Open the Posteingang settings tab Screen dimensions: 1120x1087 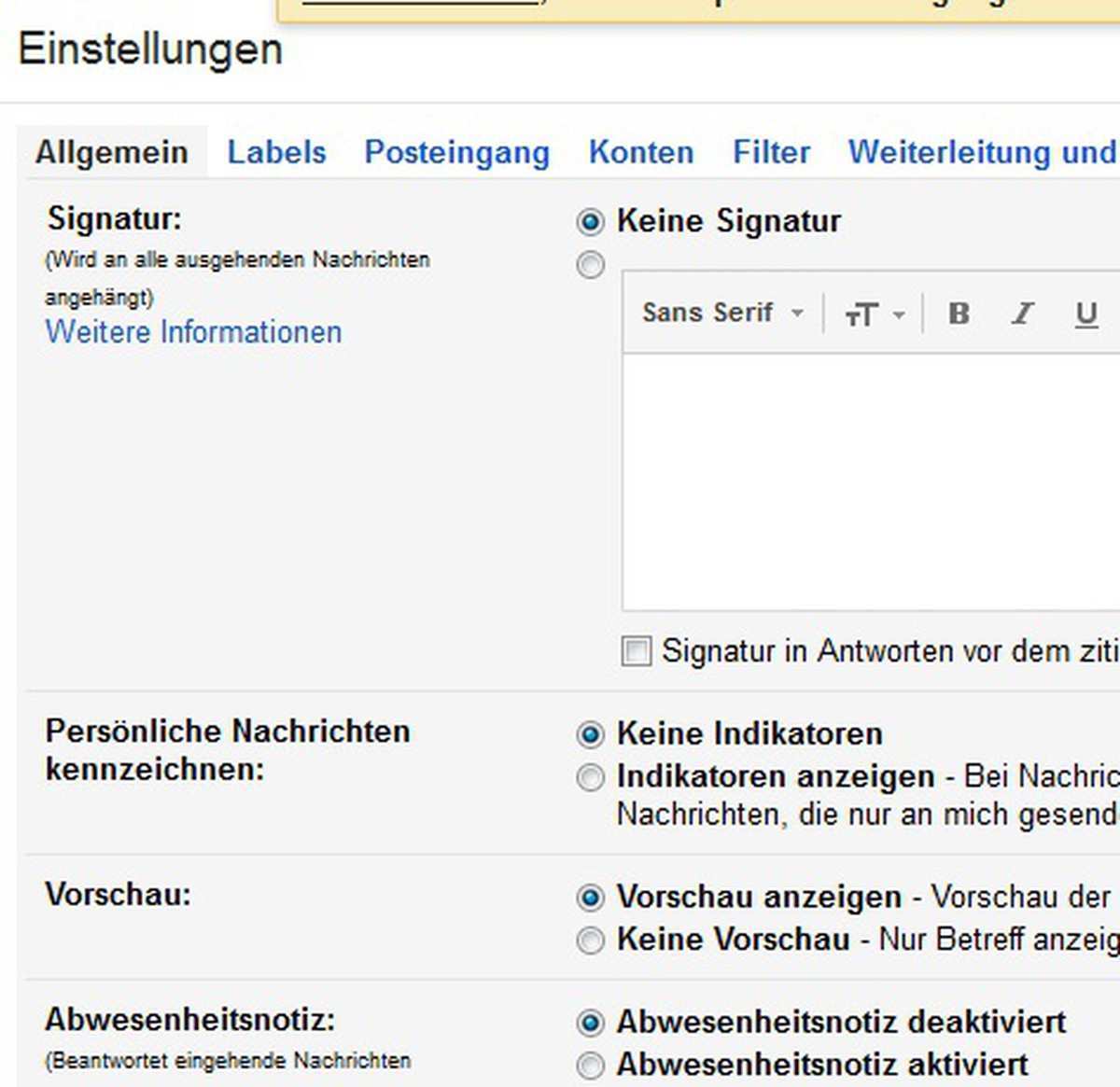click(x=456, y=152)
